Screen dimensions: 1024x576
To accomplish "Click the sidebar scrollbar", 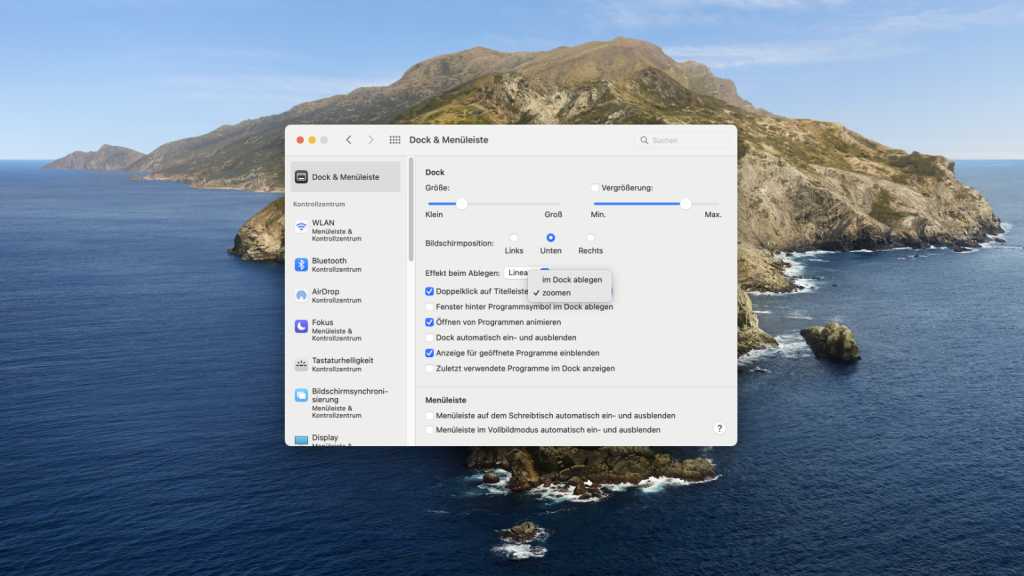I will pos(411,209).
